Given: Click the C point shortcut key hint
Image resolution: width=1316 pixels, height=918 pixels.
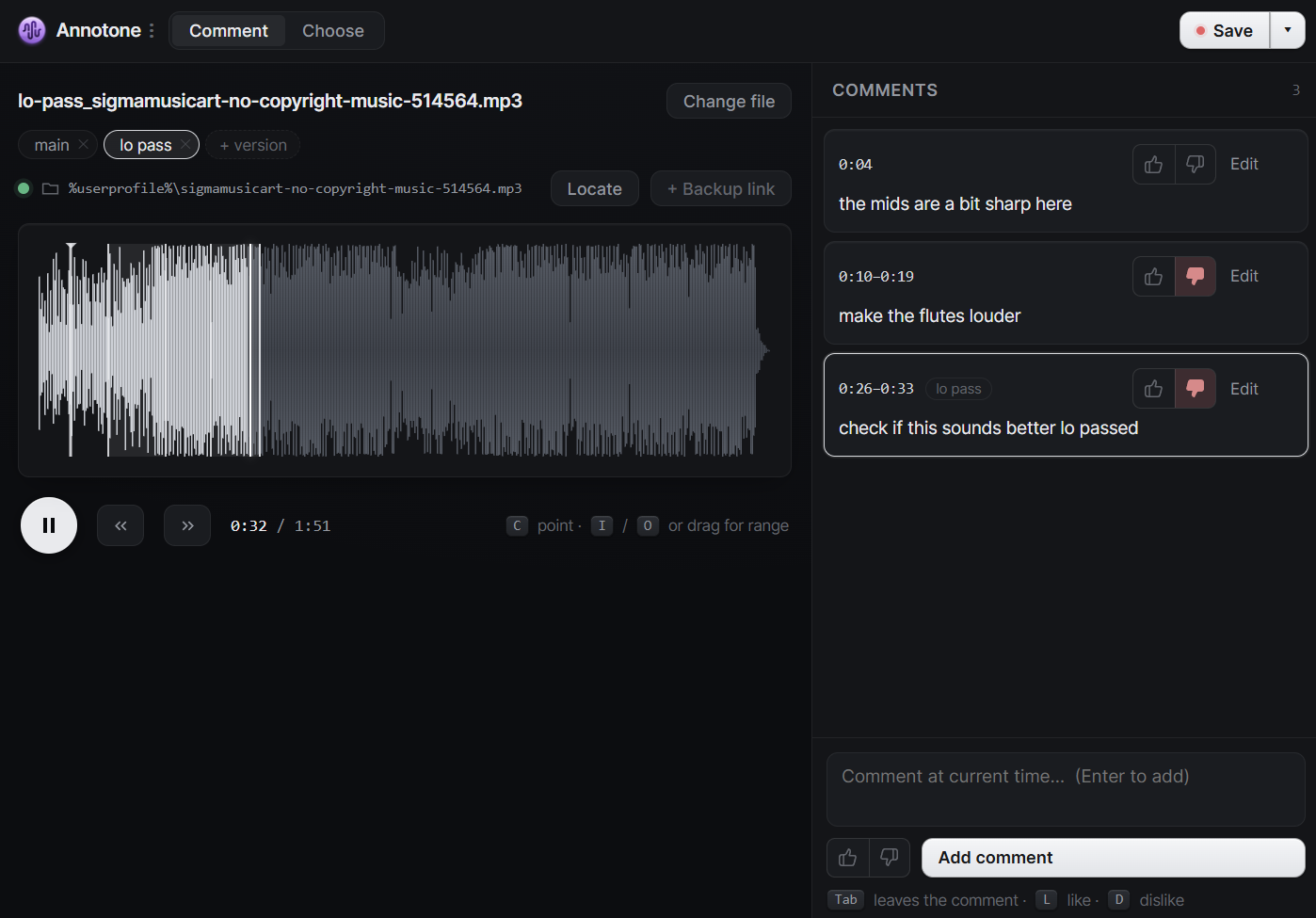Looking at the screenshot, I should click(517, 525).
